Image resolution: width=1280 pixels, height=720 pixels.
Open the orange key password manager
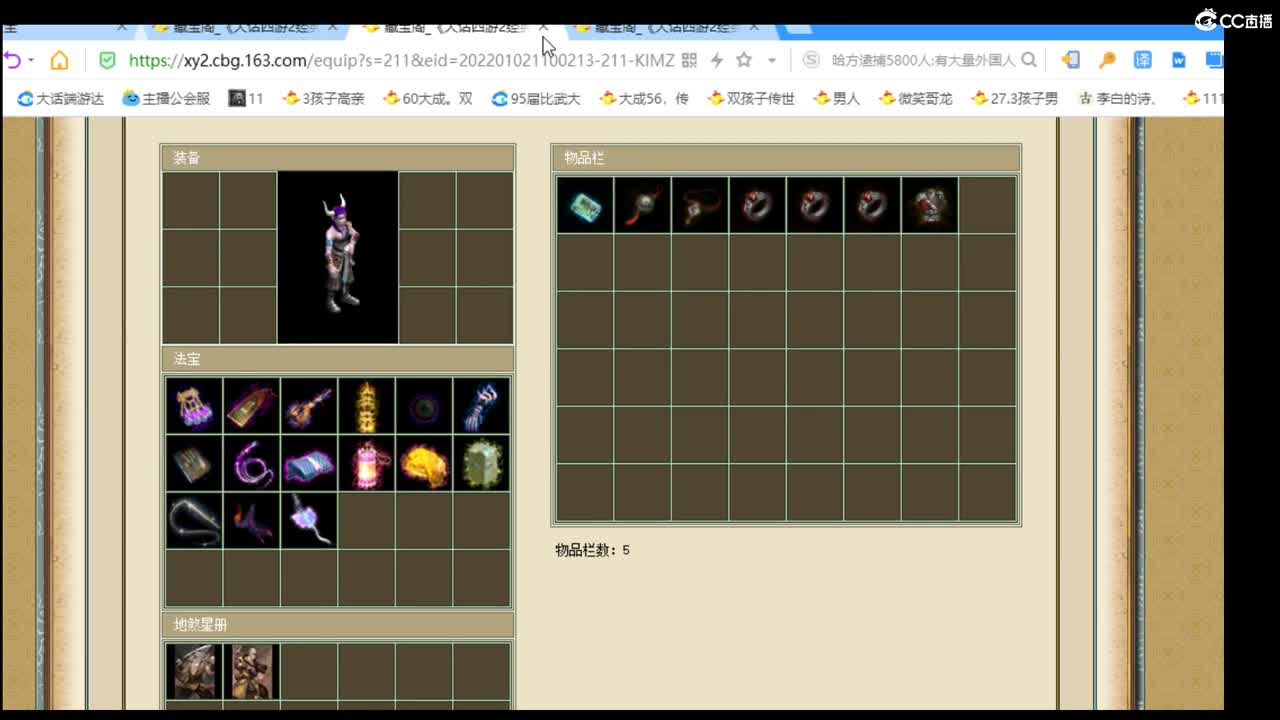(x=1107, y=60)
